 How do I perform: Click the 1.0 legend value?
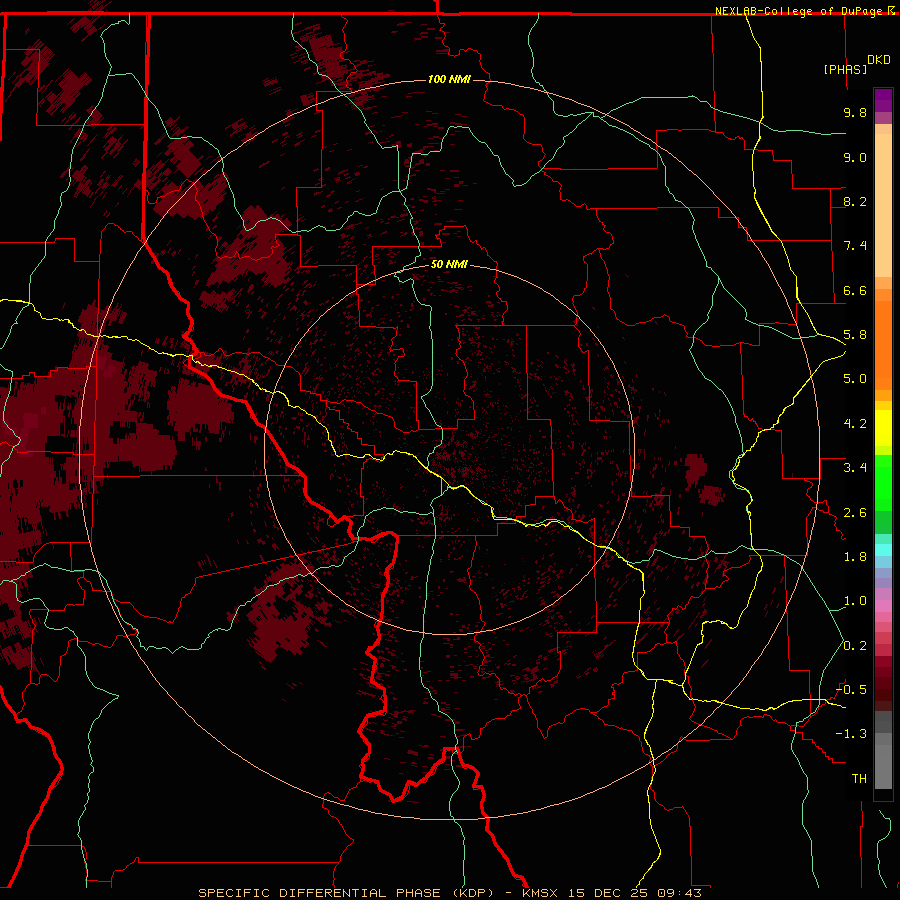855,601
